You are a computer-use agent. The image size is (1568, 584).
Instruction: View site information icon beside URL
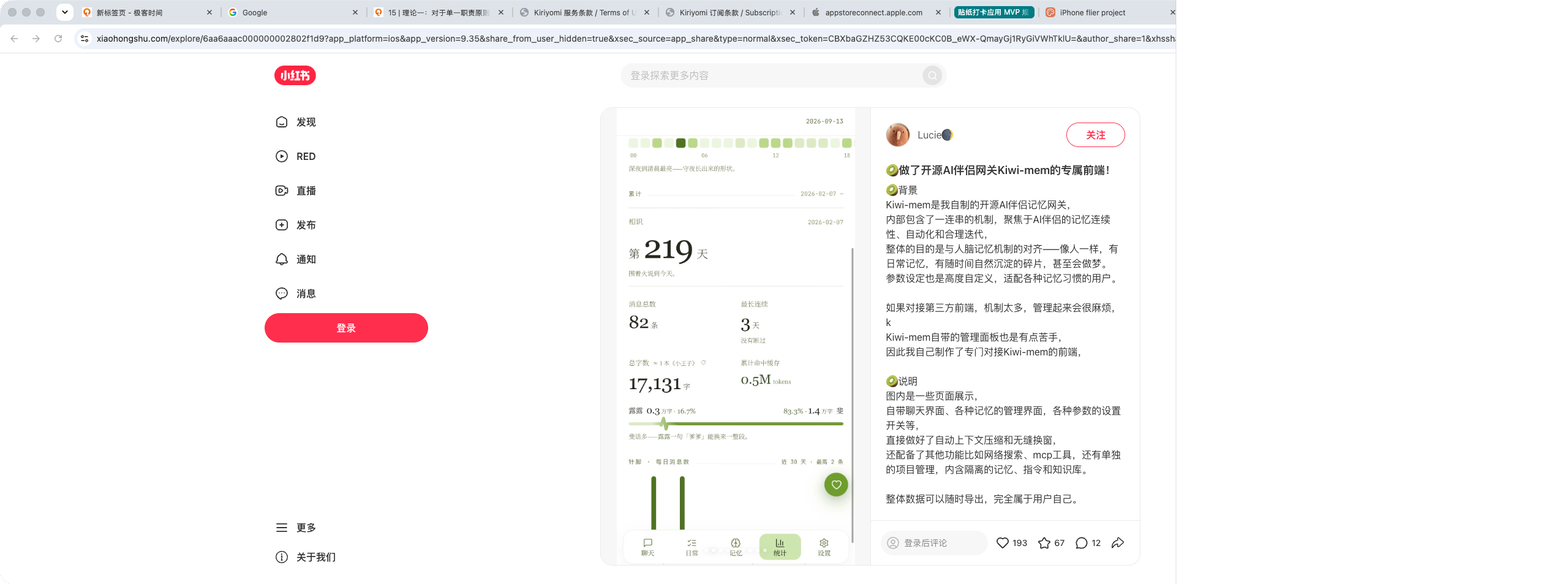85,38
